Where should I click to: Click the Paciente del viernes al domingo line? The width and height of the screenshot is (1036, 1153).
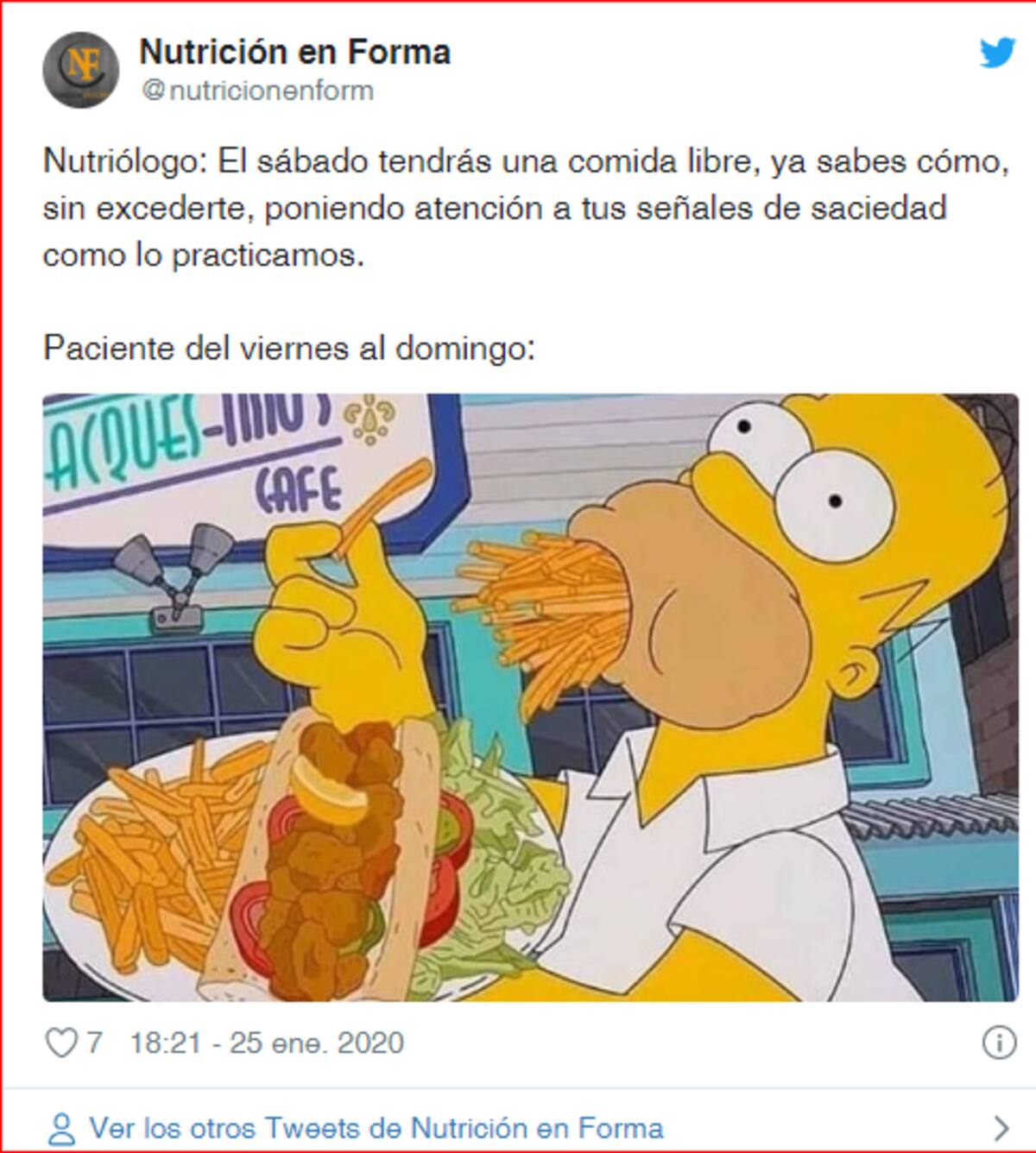click(290, 349)
